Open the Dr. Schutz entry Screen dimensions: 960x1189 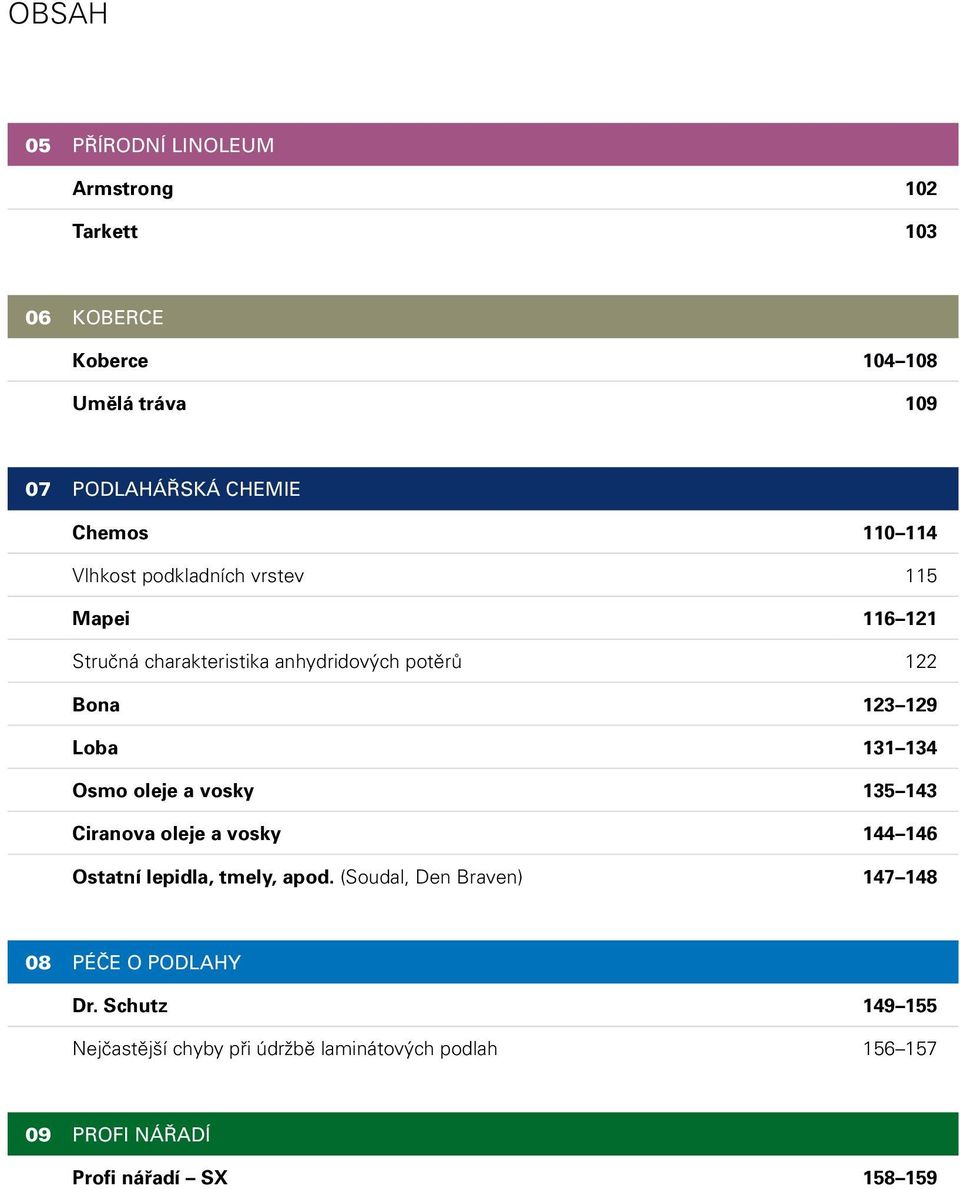point(483,1005)
